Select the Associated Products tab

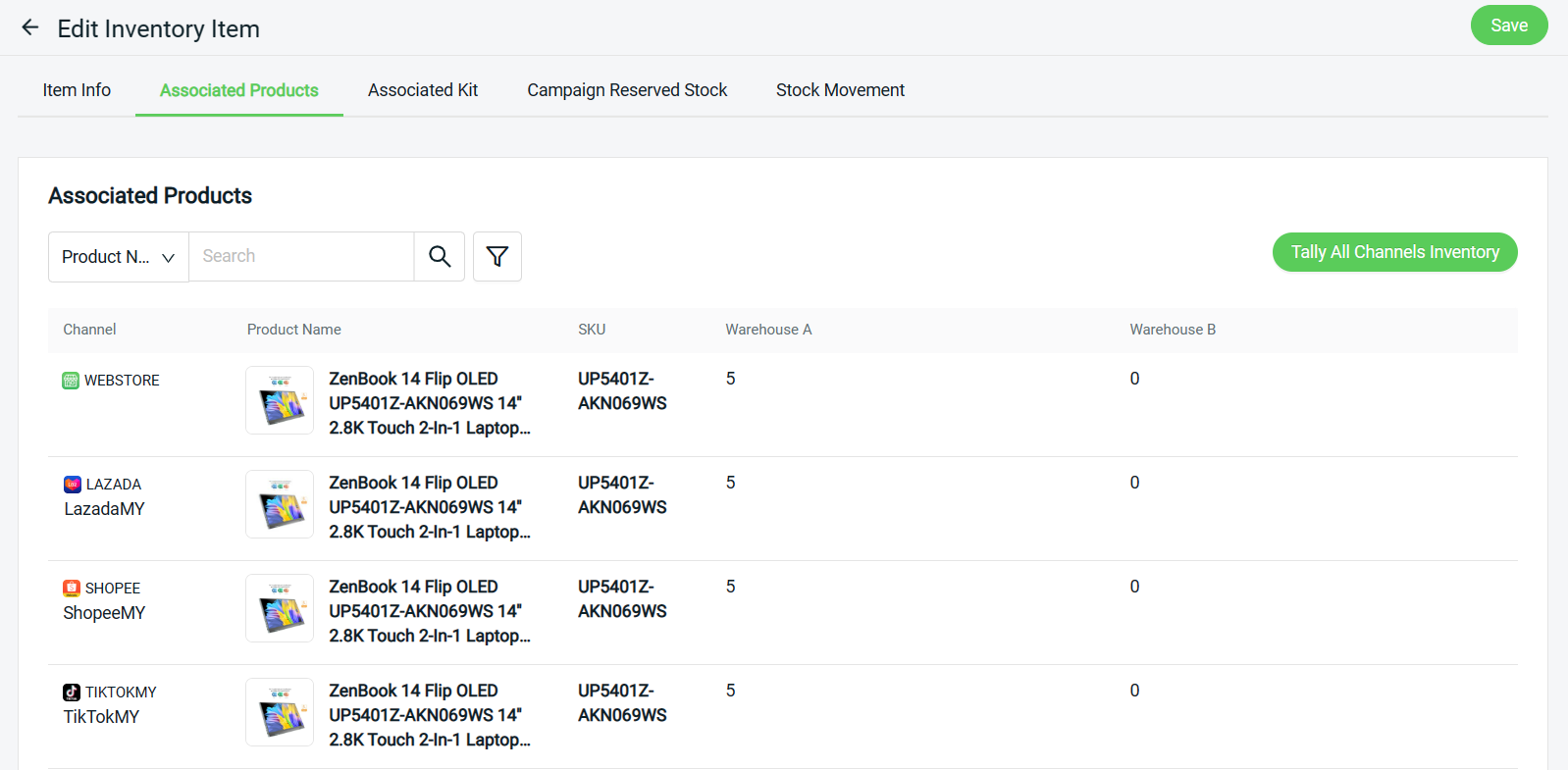[239, 90]
